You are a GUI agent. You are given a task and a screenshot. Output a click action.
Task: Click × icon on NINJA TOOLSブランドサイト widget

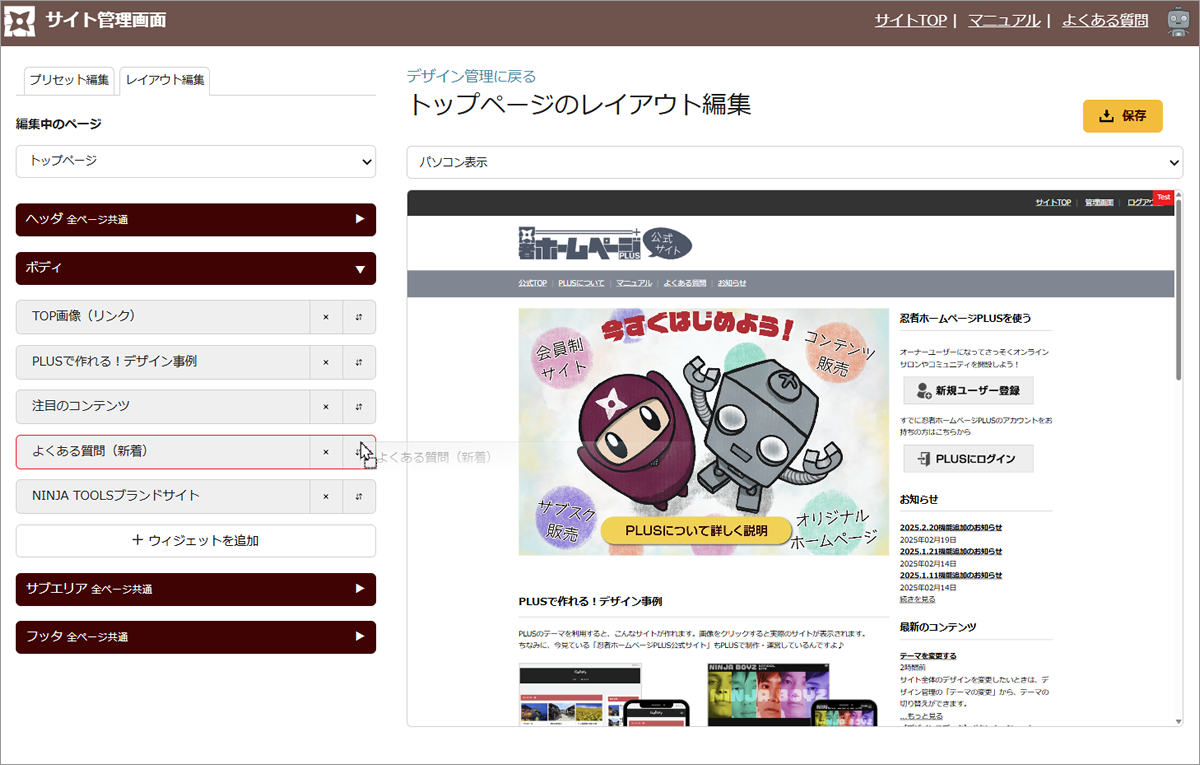tap(326, 496)
